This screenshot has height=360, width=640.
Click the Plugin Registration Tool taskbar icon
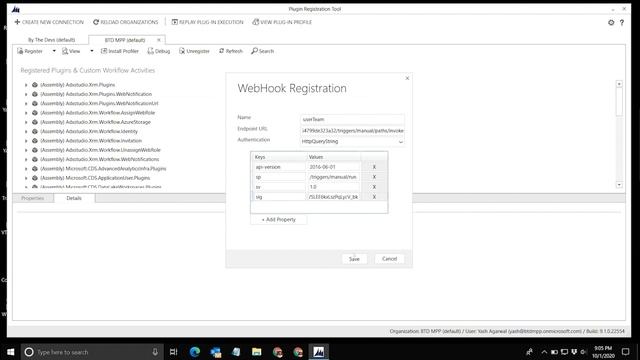(318, 352)
